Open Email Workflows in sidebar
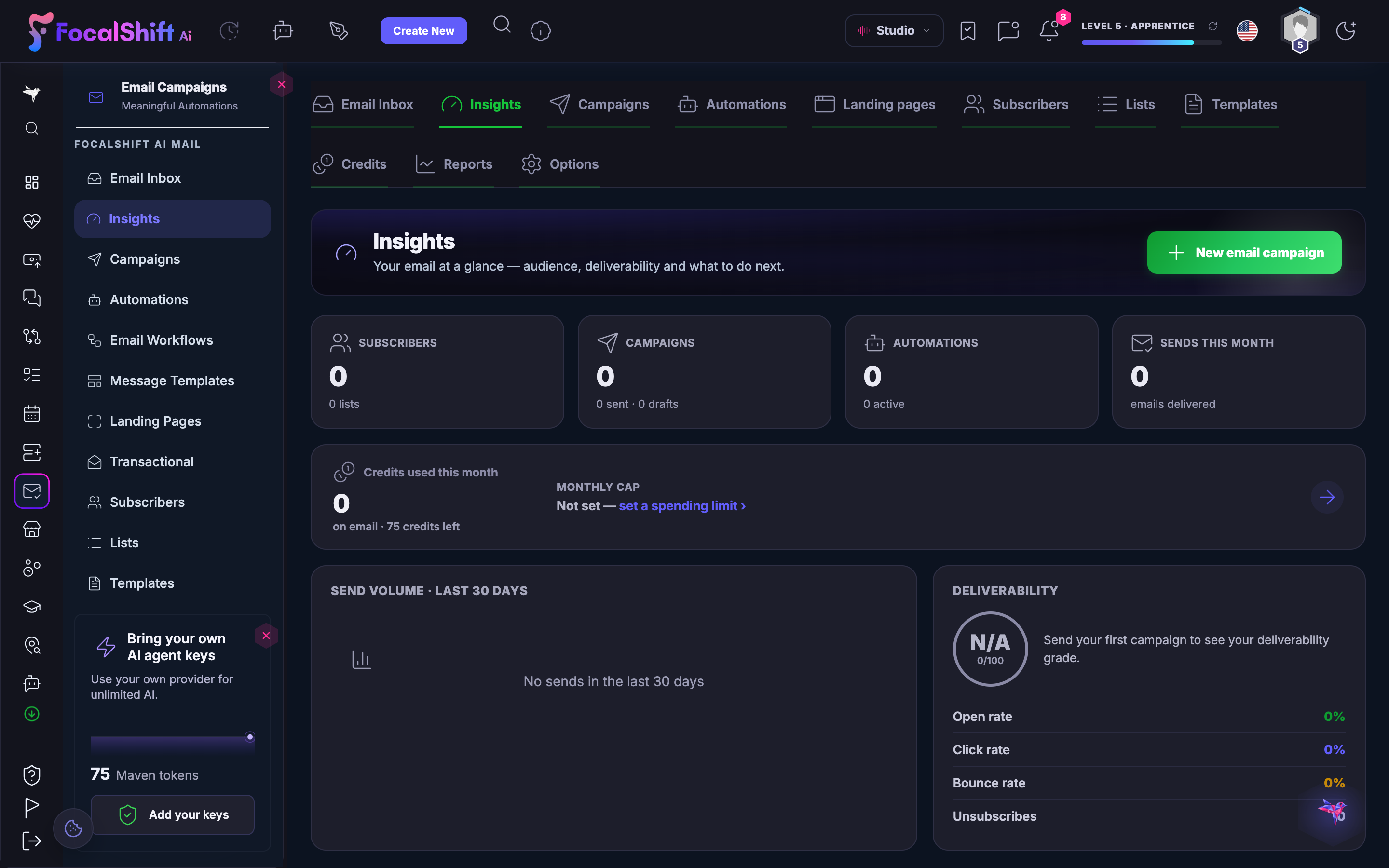Viewport: 1389px width, 868px height. point(172,340)
